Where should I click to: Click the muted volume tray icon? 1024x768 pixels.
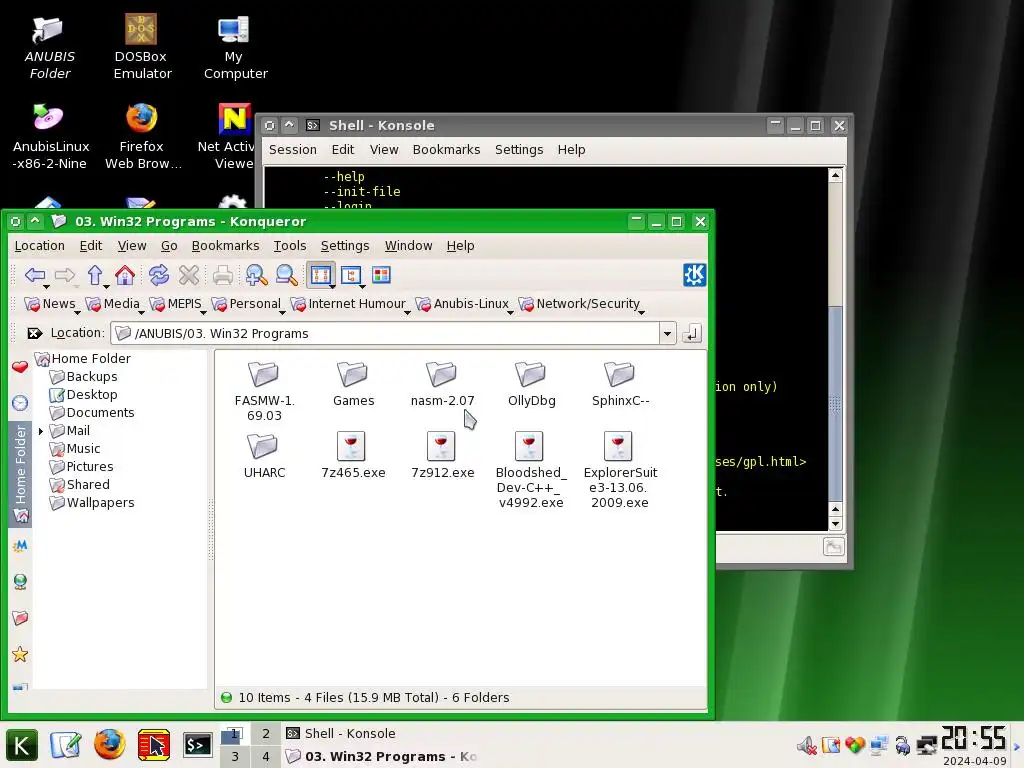click(807, 745)
